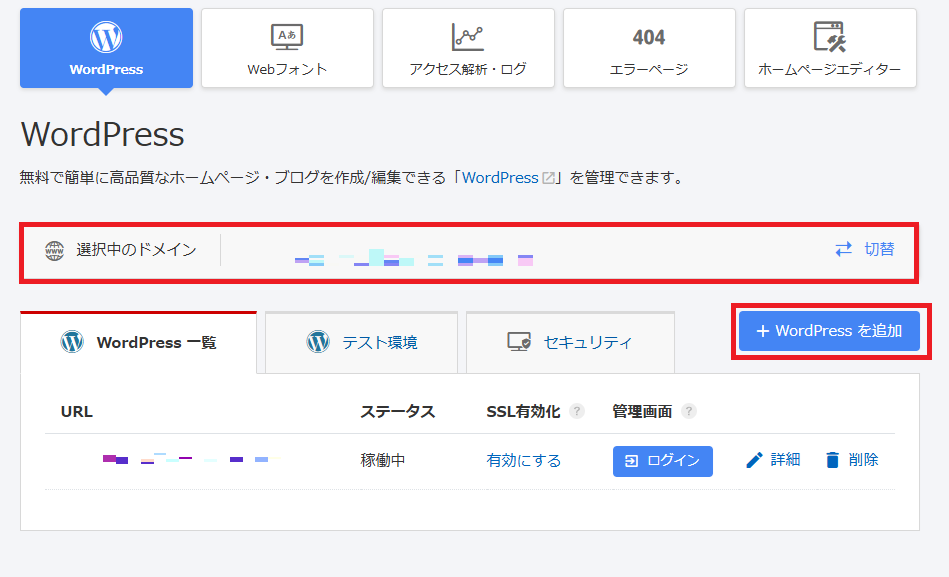Click the 稼働中 status text
The width and height of the screenshot is (949, 577).
click(x=383, y=461)
